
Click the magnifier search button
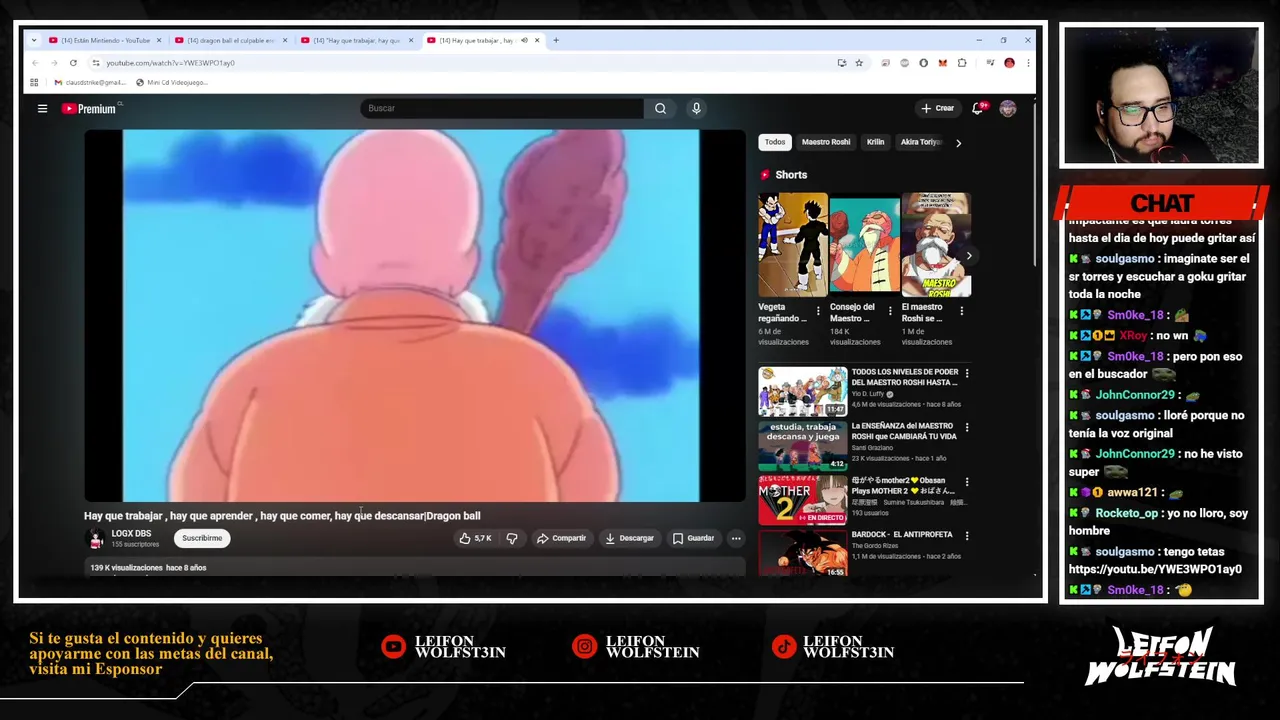coord(660,108)
